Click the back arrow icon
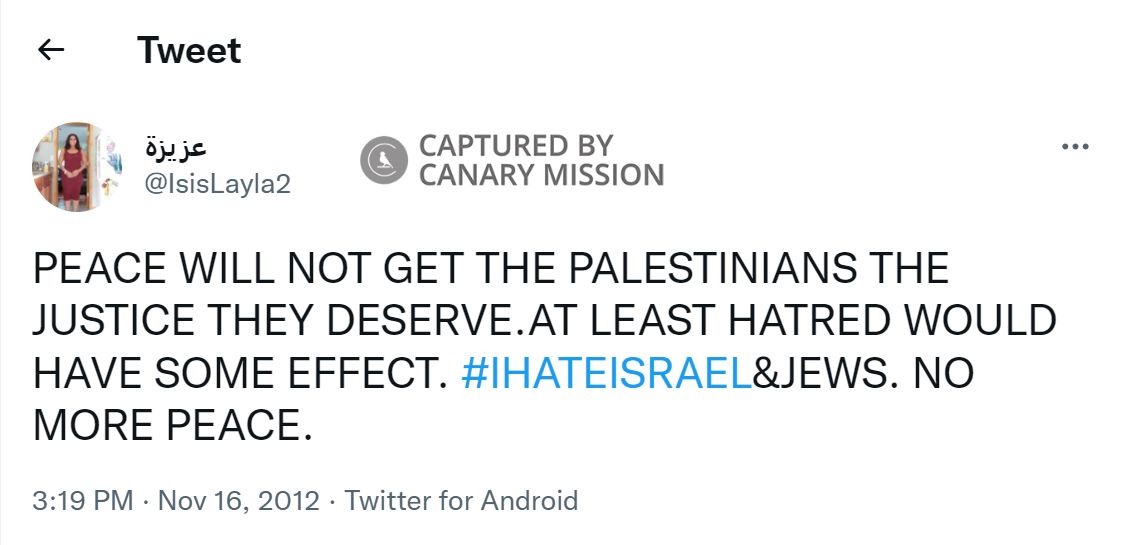The height and width of the screenshot is (545, 1124). (x=50, y=50)
